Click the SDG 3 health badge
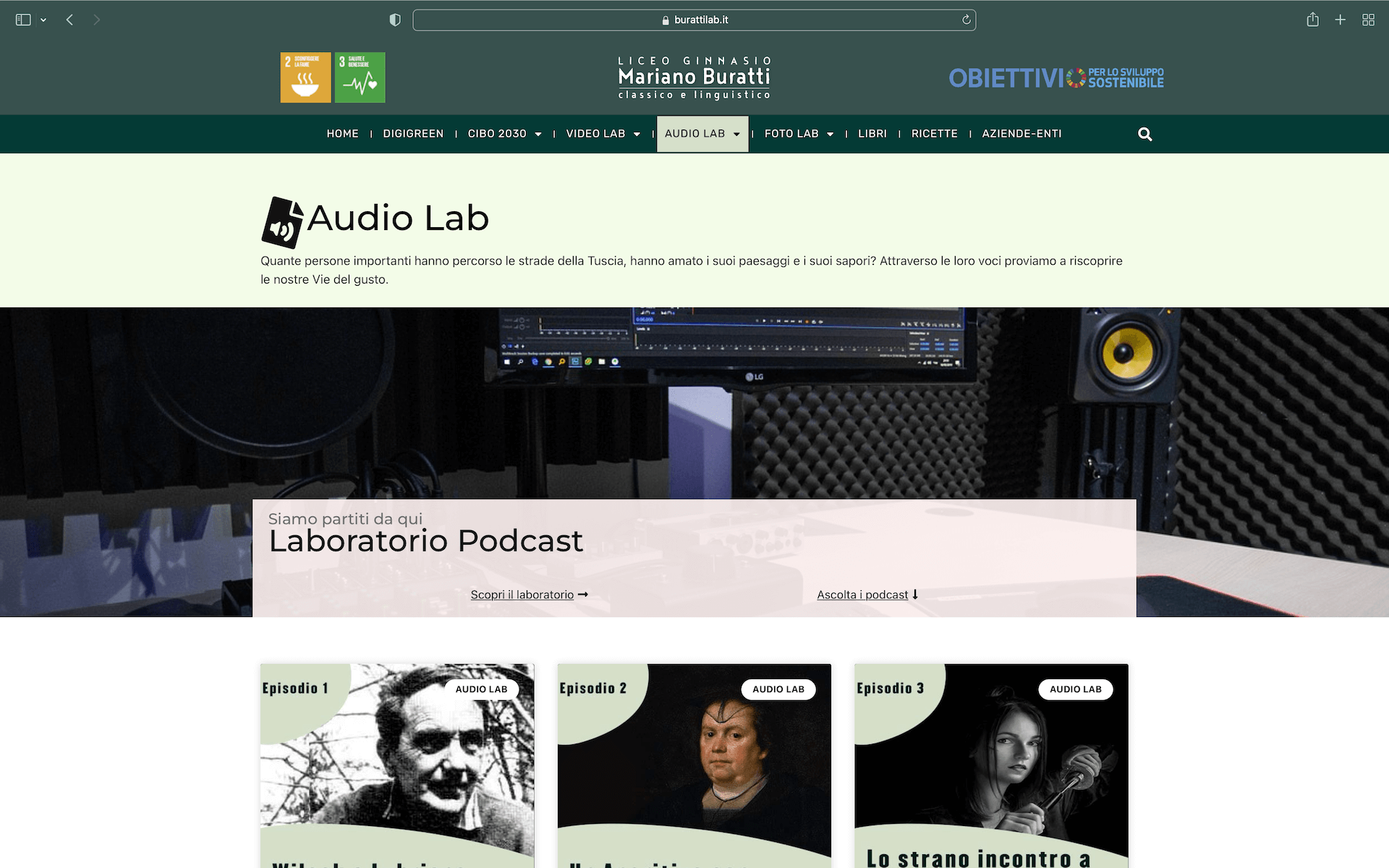This screenshot has width=1389, height=868. [x=360, y=77]
